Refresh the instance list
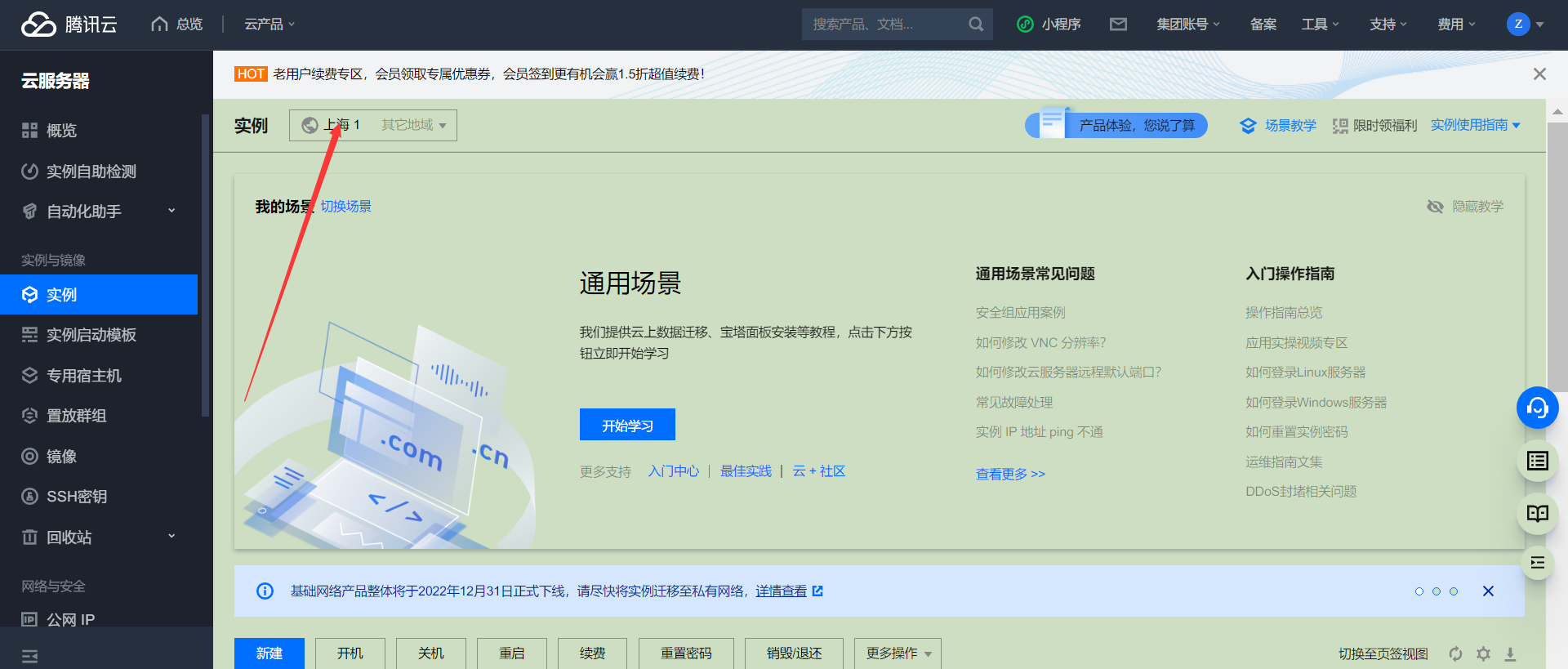This screenshot has height=669, width=1568. (1455, 653)
